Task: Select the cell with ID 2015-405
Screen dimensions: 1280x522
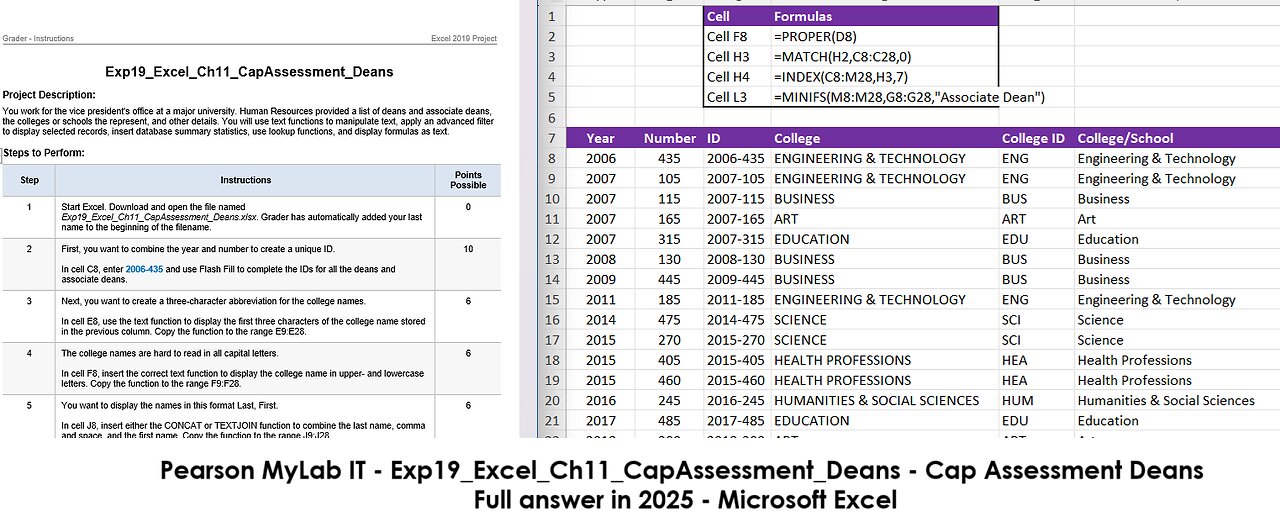Action: tap(737, 360)
